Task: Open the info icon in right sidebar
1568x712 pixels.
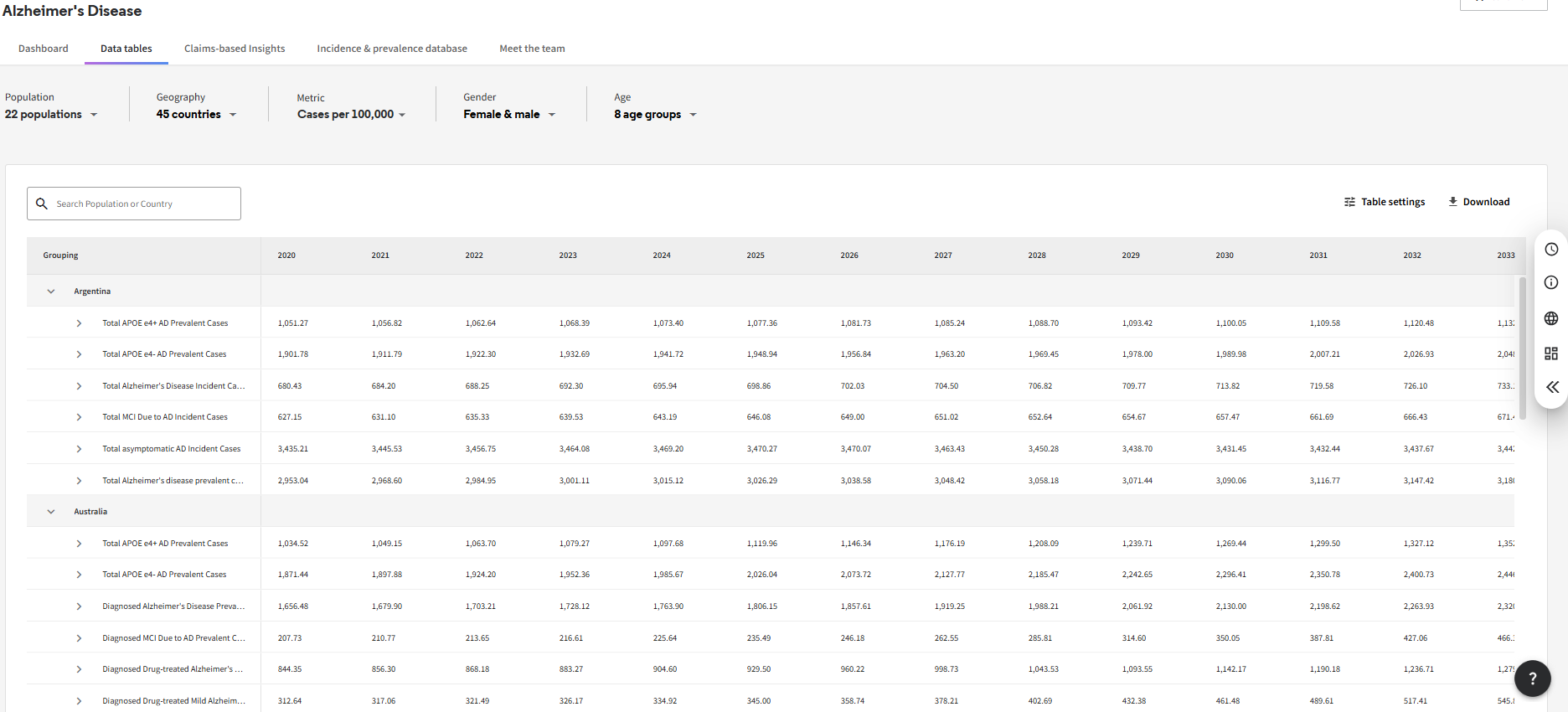Action: [x=1551, y=283]
